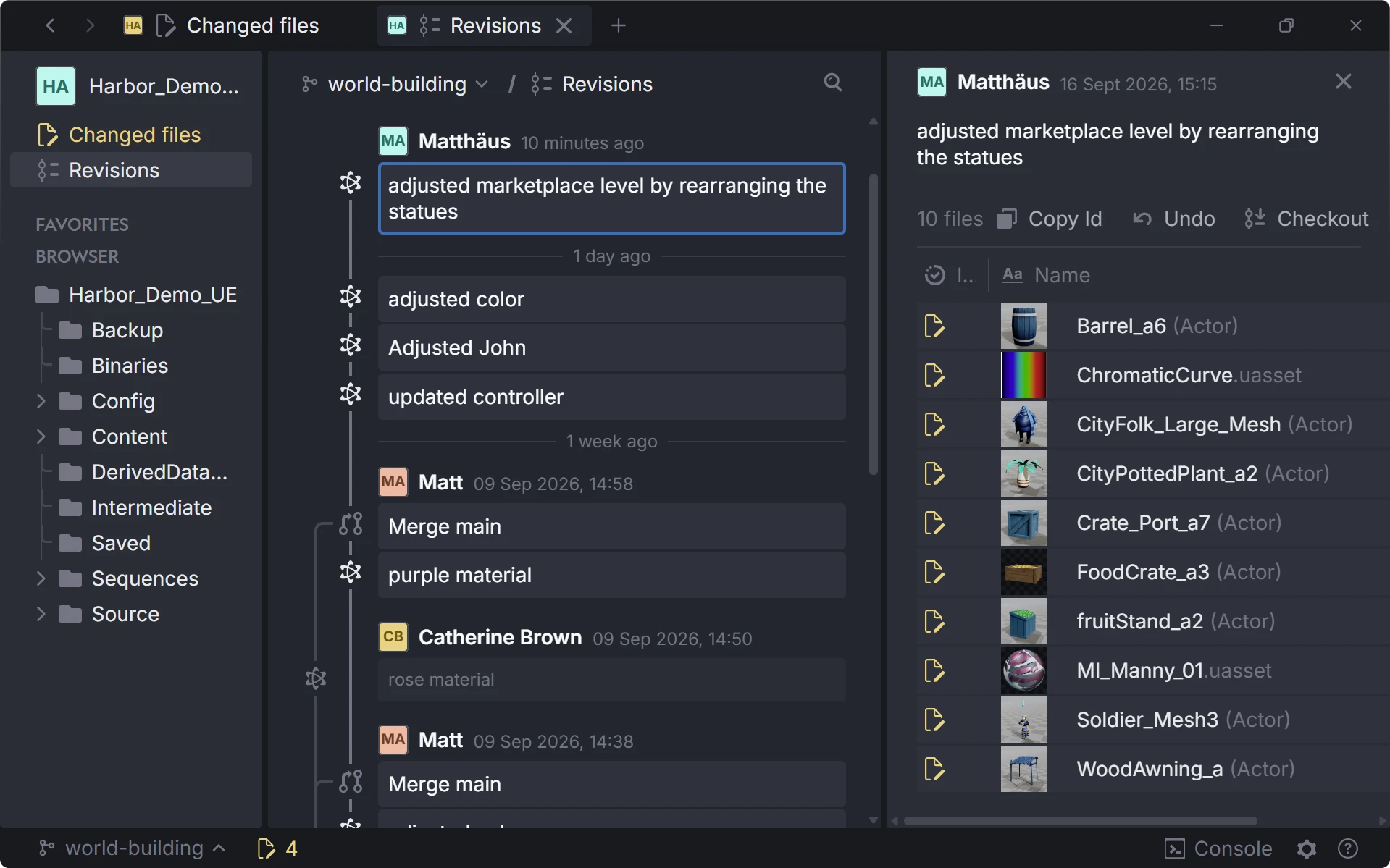Click the commit node icon next to 'rose material'
Image resolution: width=1390 pixels, height=868 pixels.
(x=316, y=679)
